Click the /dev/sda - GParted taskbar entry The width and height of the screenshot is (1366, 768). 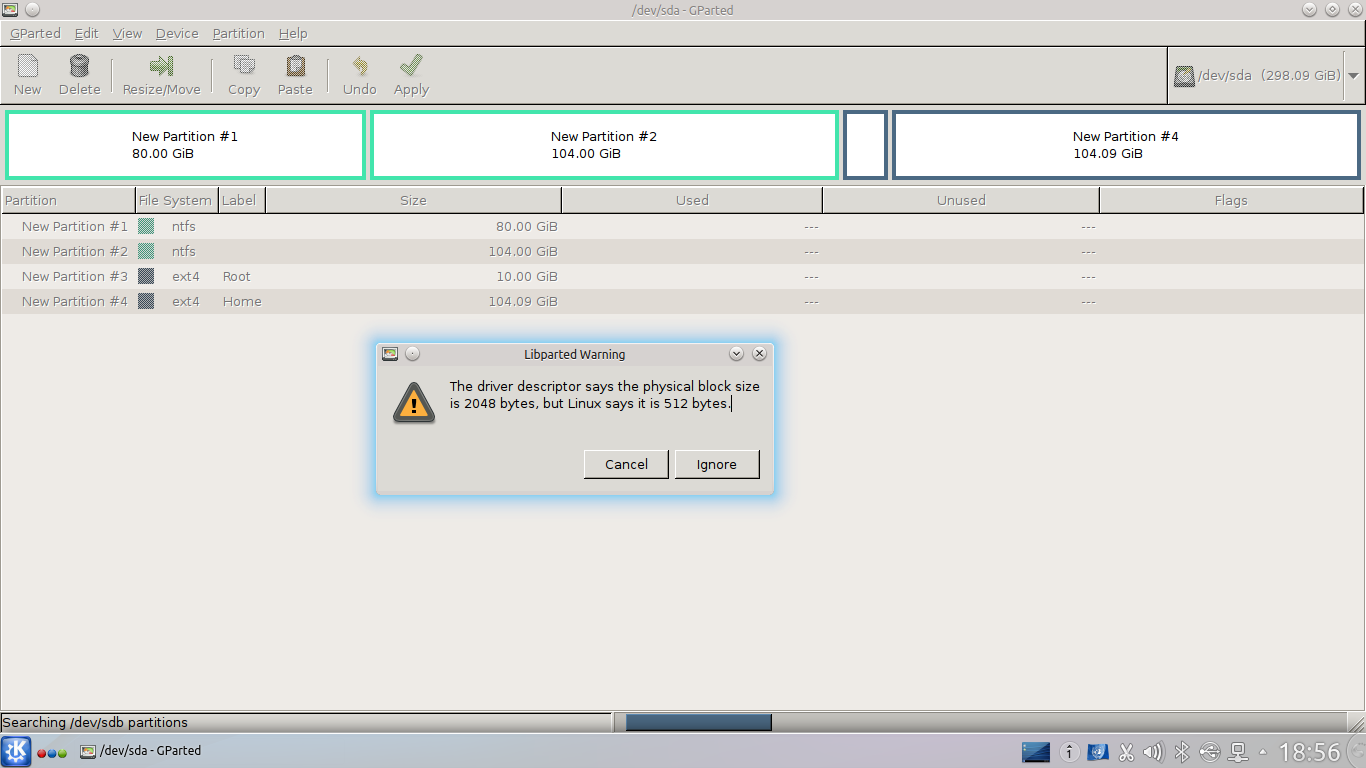141,751
